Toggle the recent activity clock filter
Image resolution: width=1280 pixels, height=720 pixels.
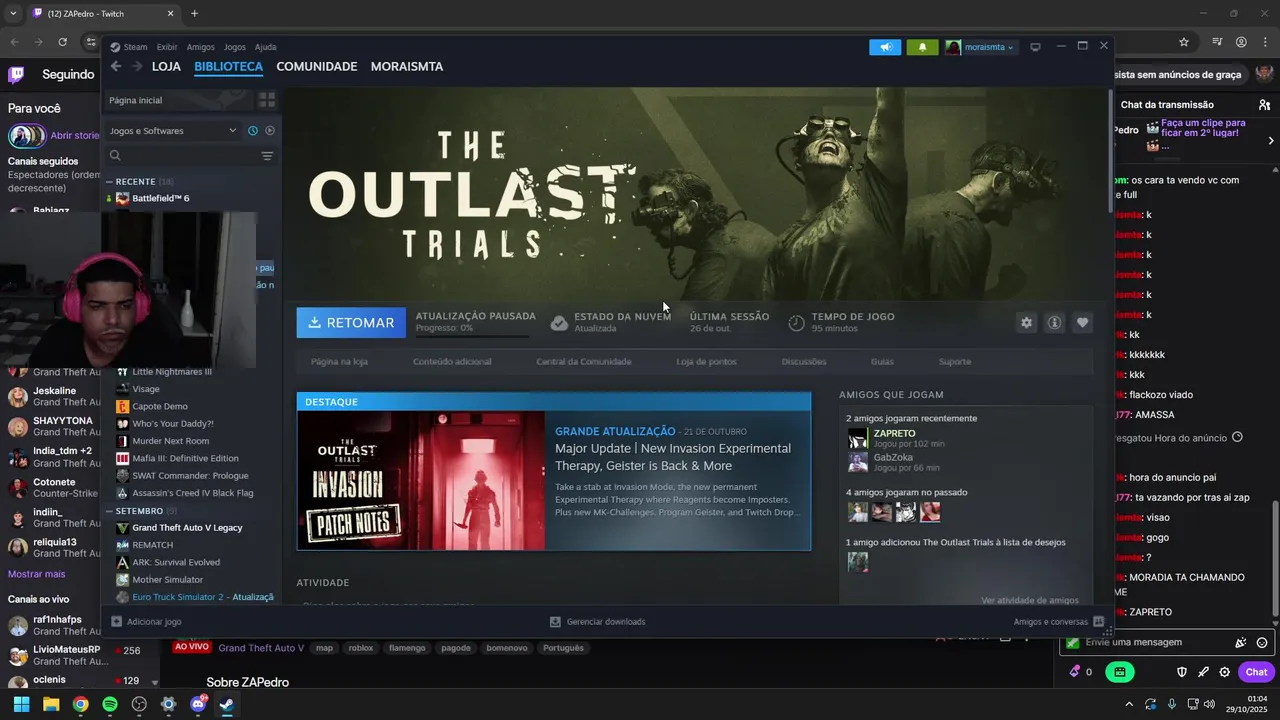253,130
